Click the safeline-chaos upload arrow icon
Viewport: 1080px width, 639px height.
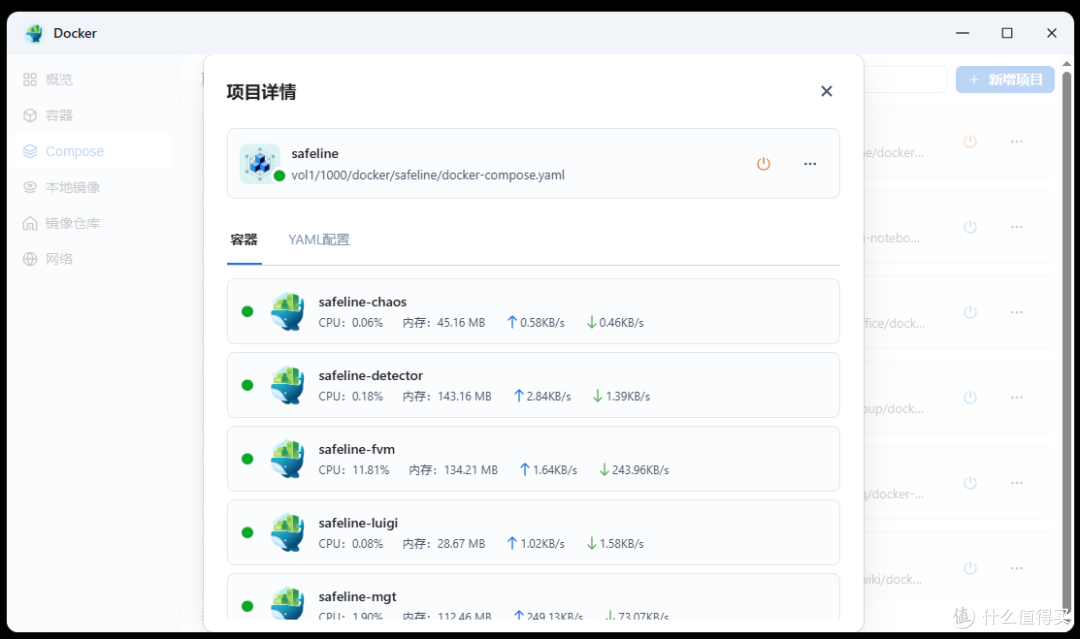tap(512, 322)
